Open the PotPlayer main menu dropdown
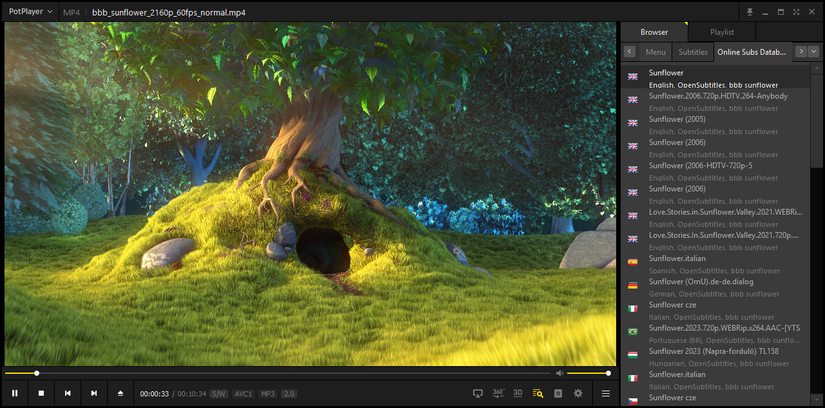Image resolution: width=825 pixels, height=408 pixels. (x=31, y=12)
